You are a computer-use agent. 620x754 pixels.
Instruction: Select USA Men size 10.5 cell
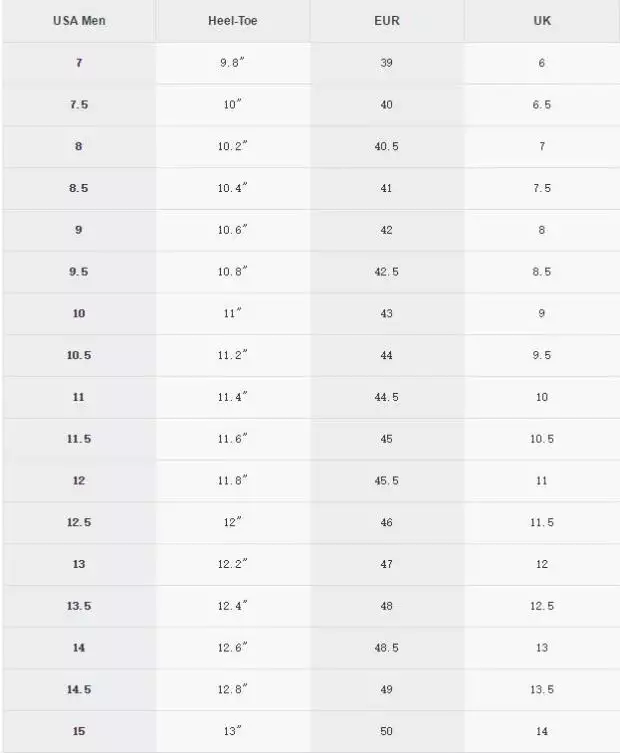click(x=79, y=355)
